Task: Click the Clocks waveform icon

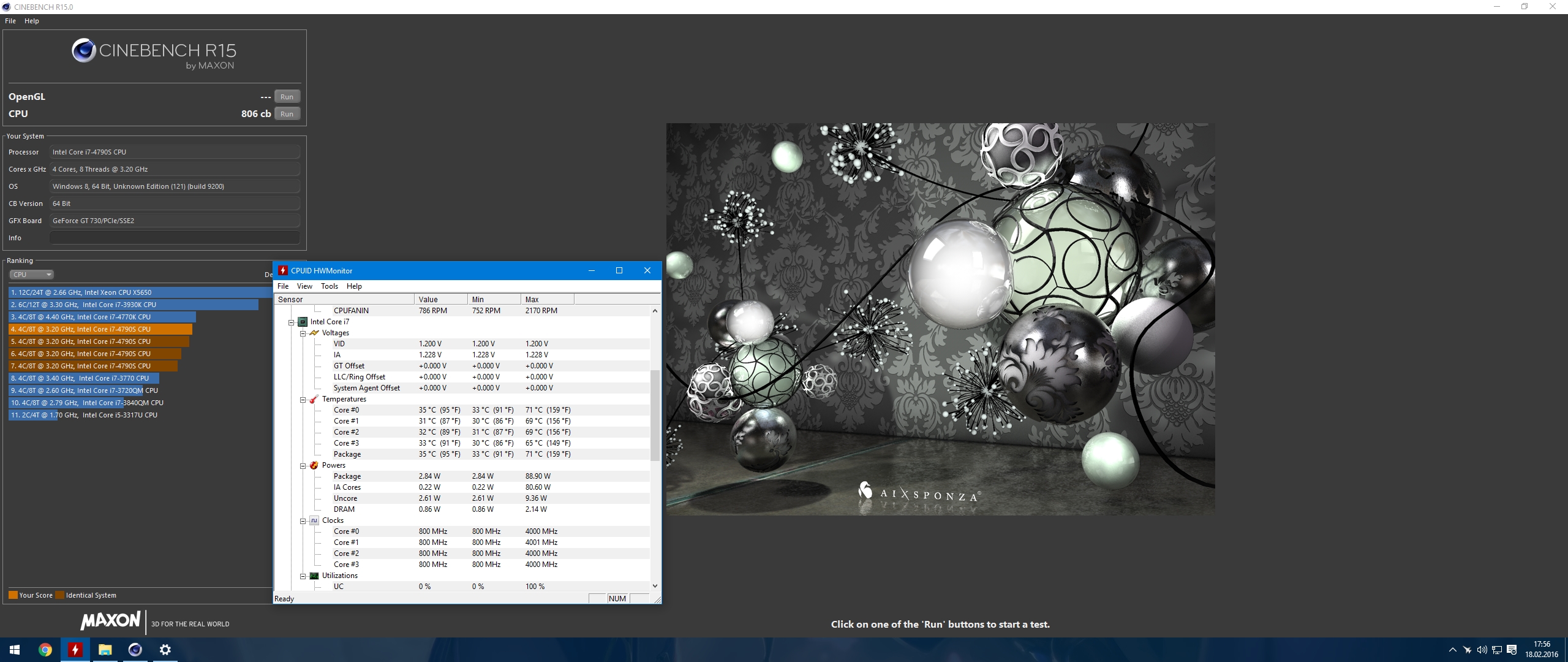Action: coord(314,520)
